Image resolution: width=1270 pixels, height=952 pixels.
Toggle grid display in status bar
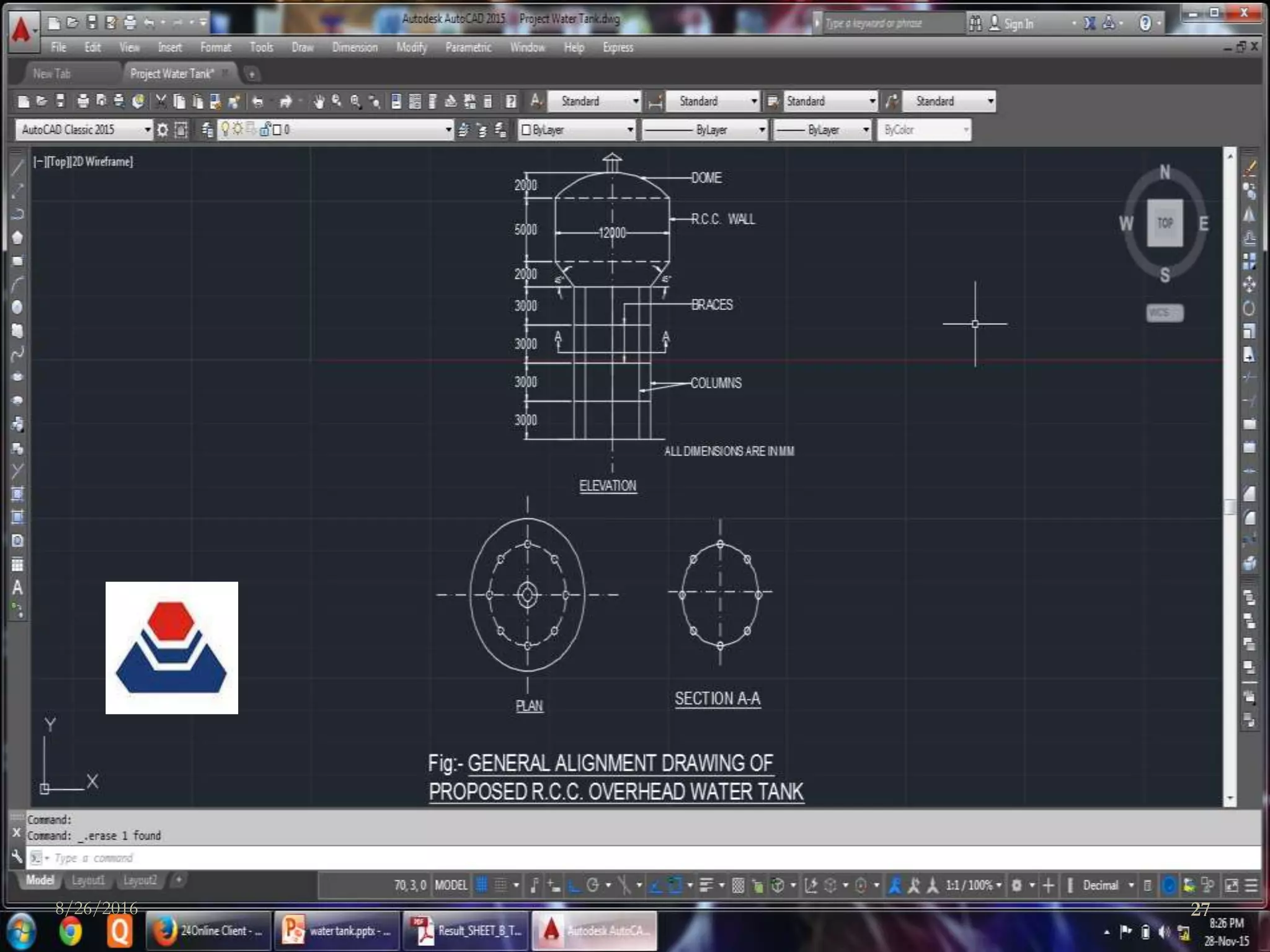click(x=481, y=885)
